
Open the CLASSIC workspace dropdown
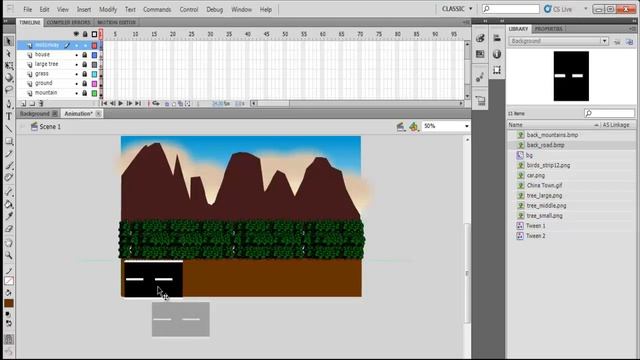457,9
